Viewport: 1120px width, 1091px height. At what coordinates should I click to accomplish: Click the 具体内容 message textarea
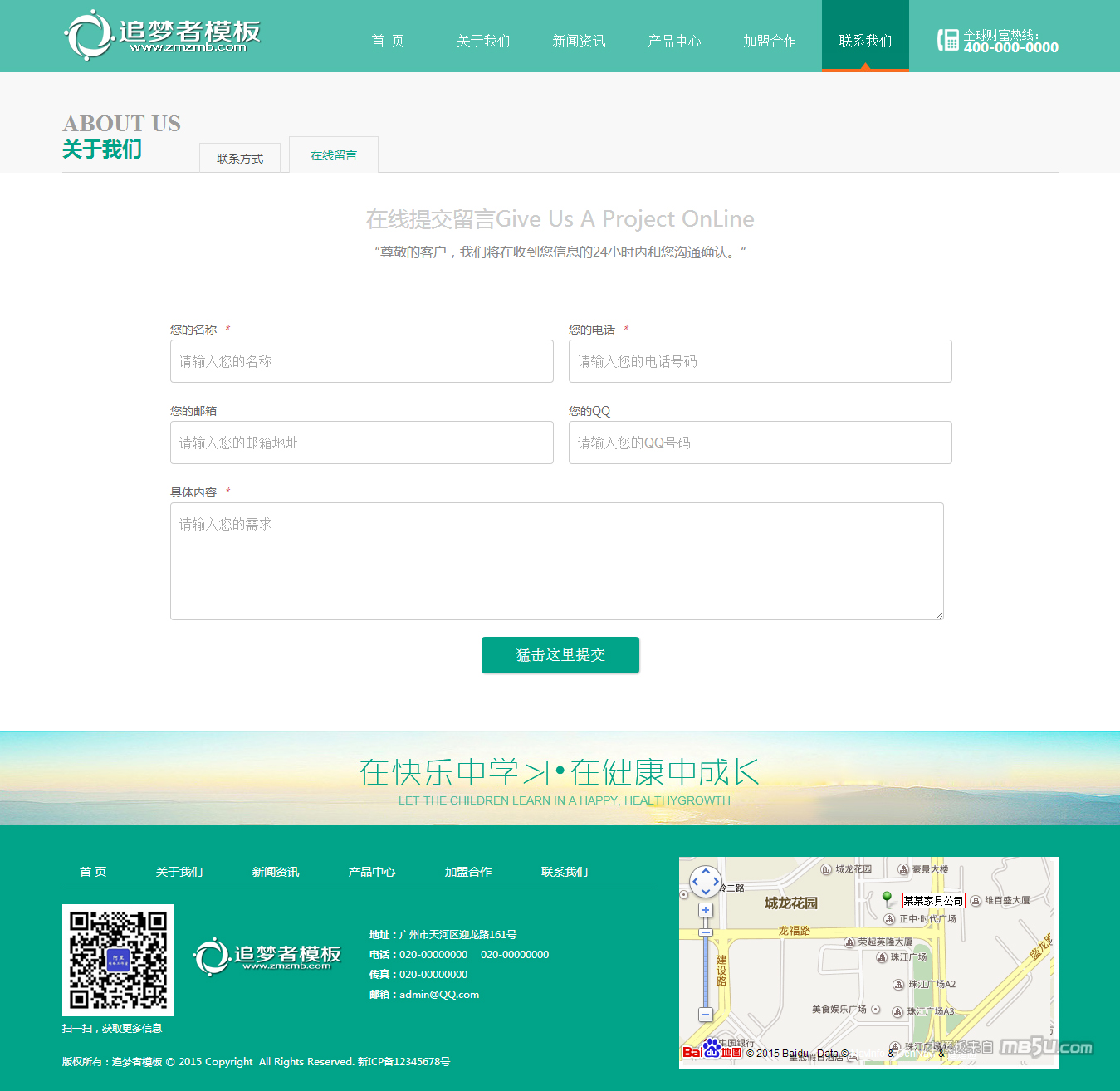click(x=556, y=561)
